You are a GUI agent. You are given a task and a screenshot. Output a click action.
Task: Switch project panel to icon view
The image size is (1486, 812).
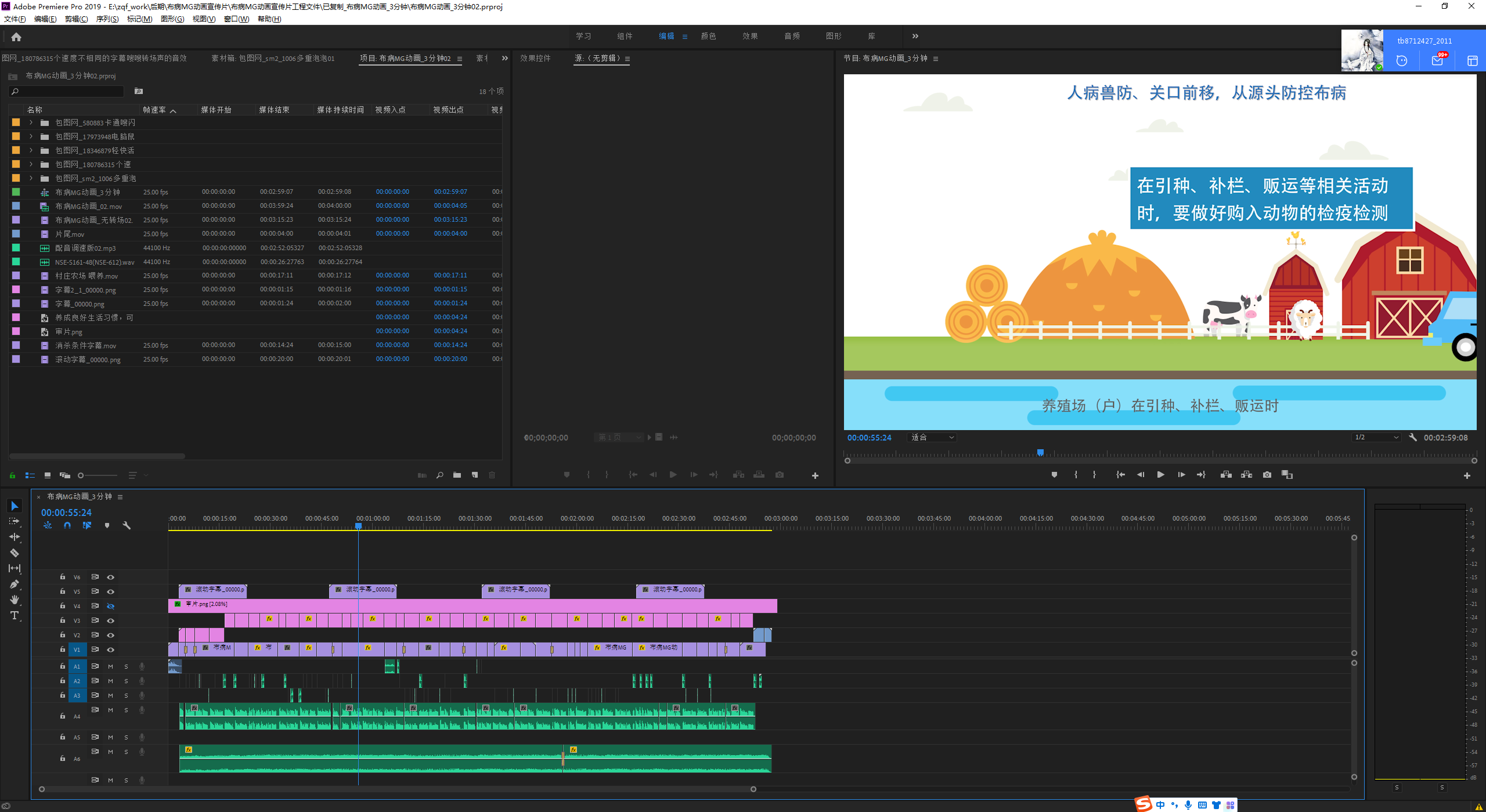(x=48, y=475)
